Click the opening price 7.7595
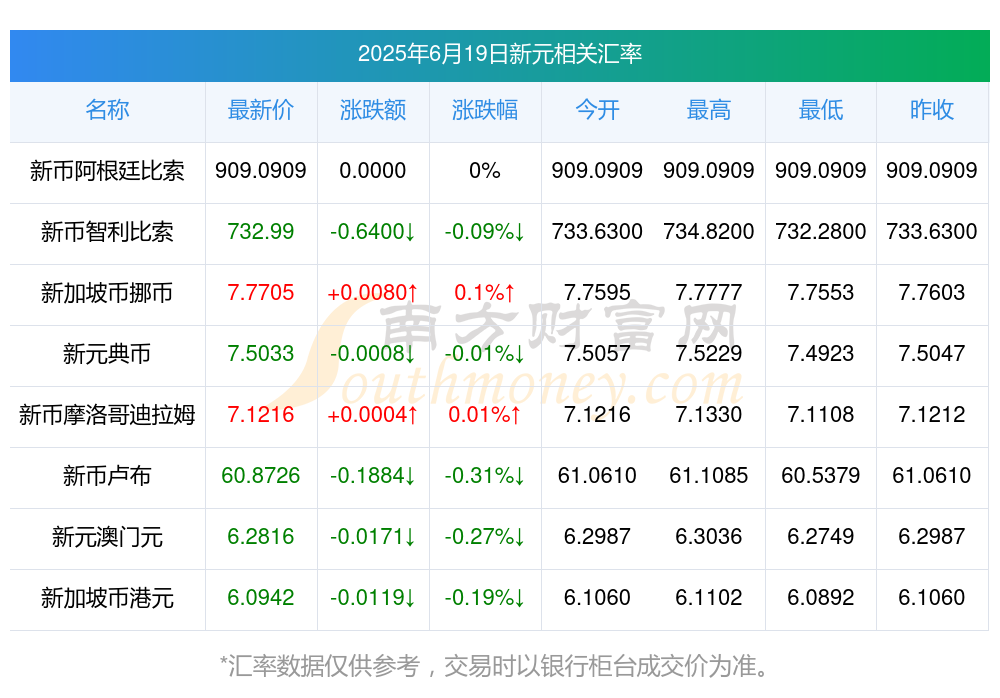This screenshot has width=1000, height=698. click(x=597, y=292)
